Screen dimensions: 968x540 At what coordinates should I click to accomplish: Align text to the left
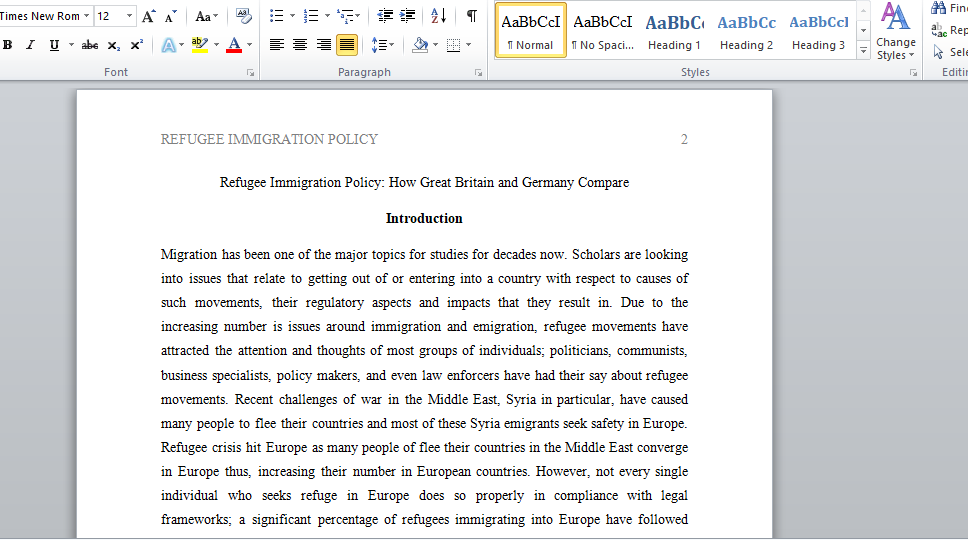click(x=277, y=45)
